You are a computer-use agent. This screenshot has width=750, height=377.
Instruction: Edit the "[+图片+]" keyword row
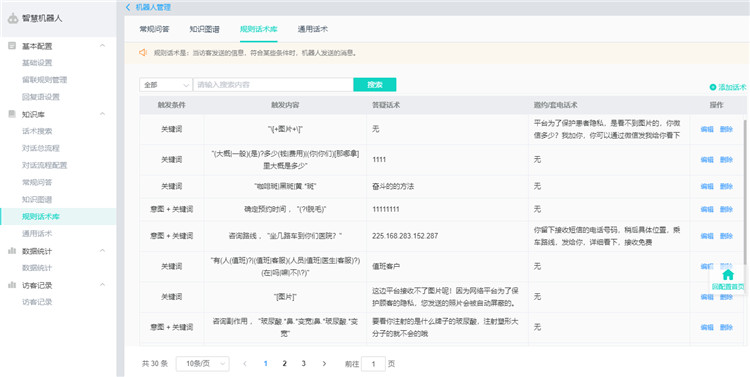tap(707, 129)
